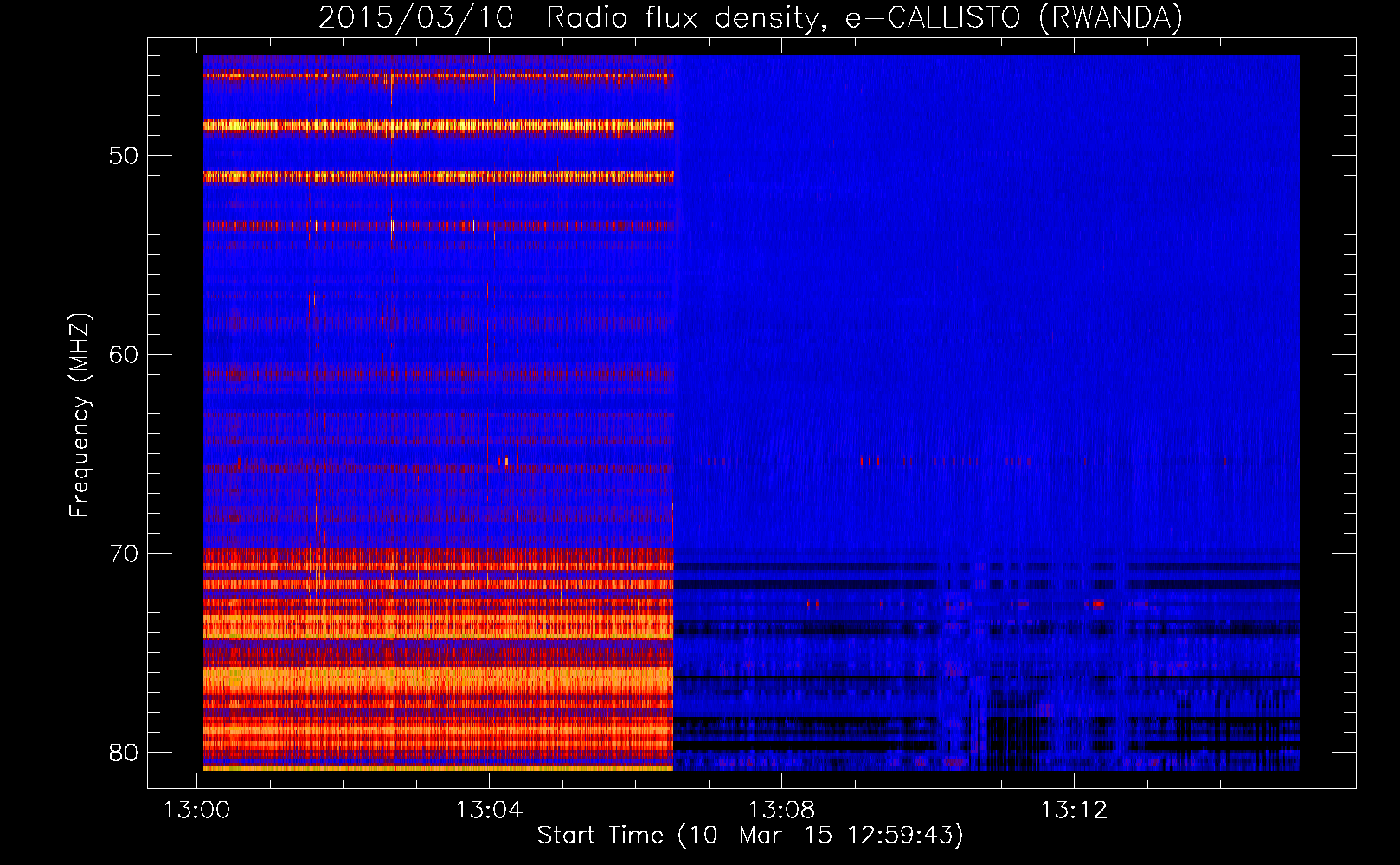This screenshot has height=865, width=1400.
Task: Click the 80 frequency tick label
Action: tap(124, 753)
